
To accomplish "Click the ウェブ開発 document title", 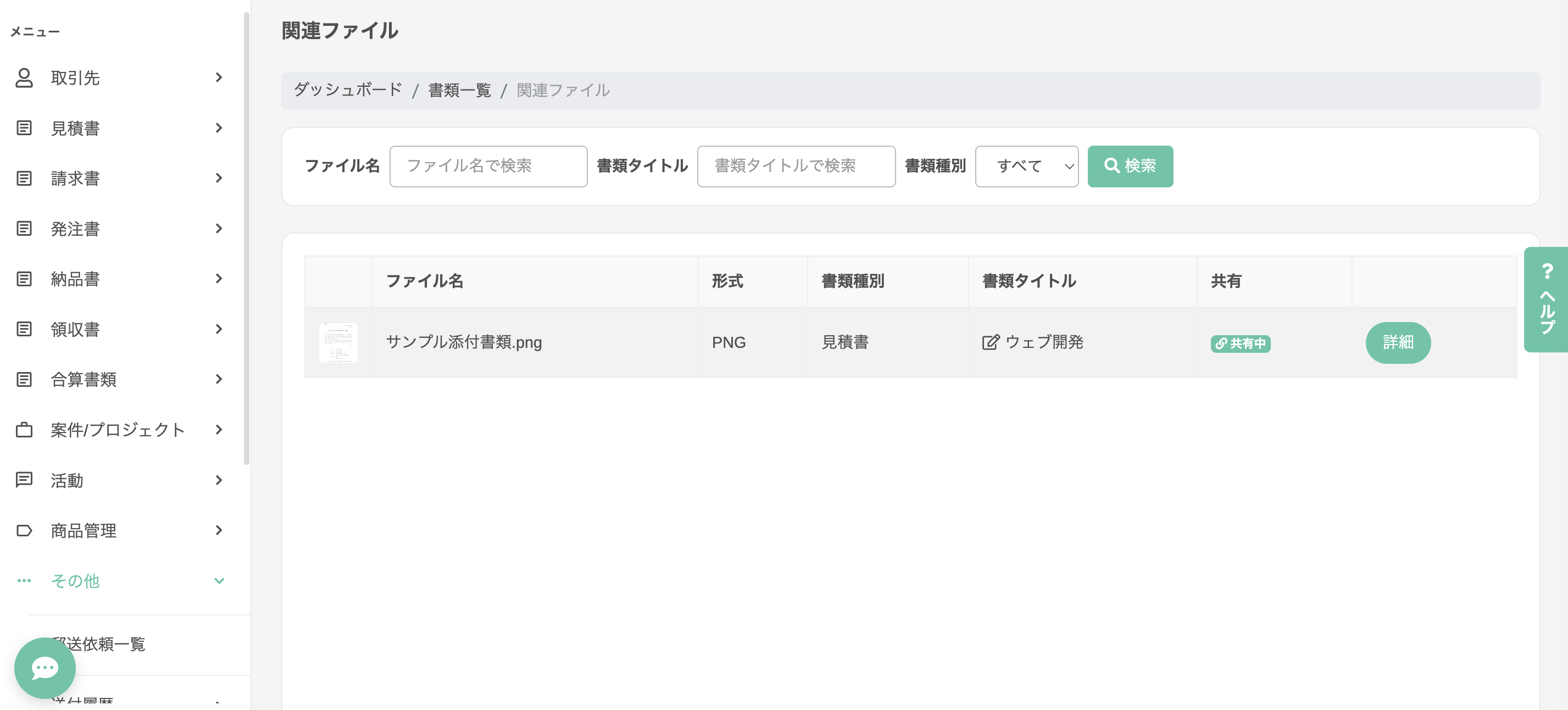I will (x=1043, y=342).
